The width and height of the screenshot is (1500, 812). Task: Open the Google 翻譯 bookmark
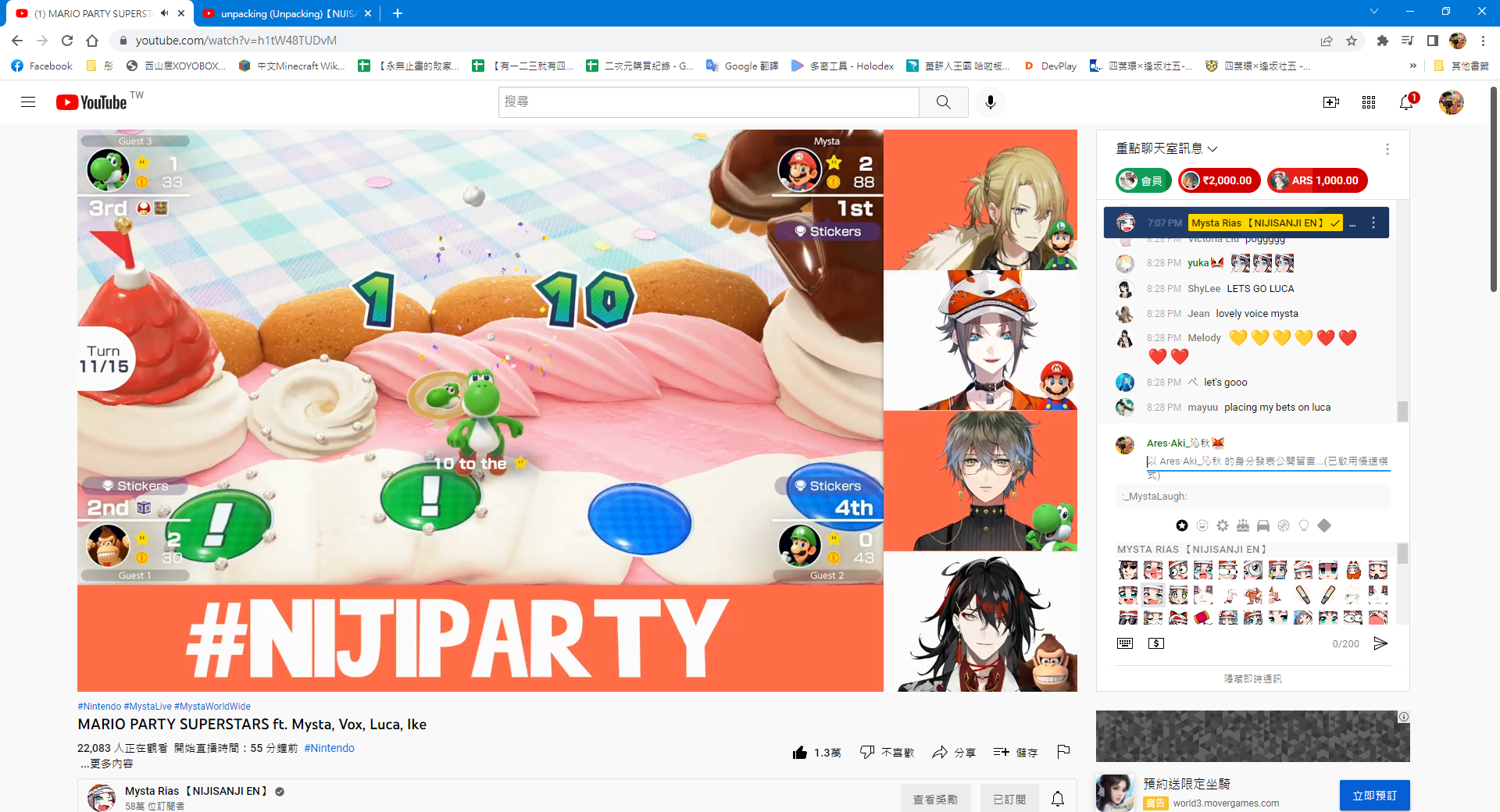(x=742, y=66)
